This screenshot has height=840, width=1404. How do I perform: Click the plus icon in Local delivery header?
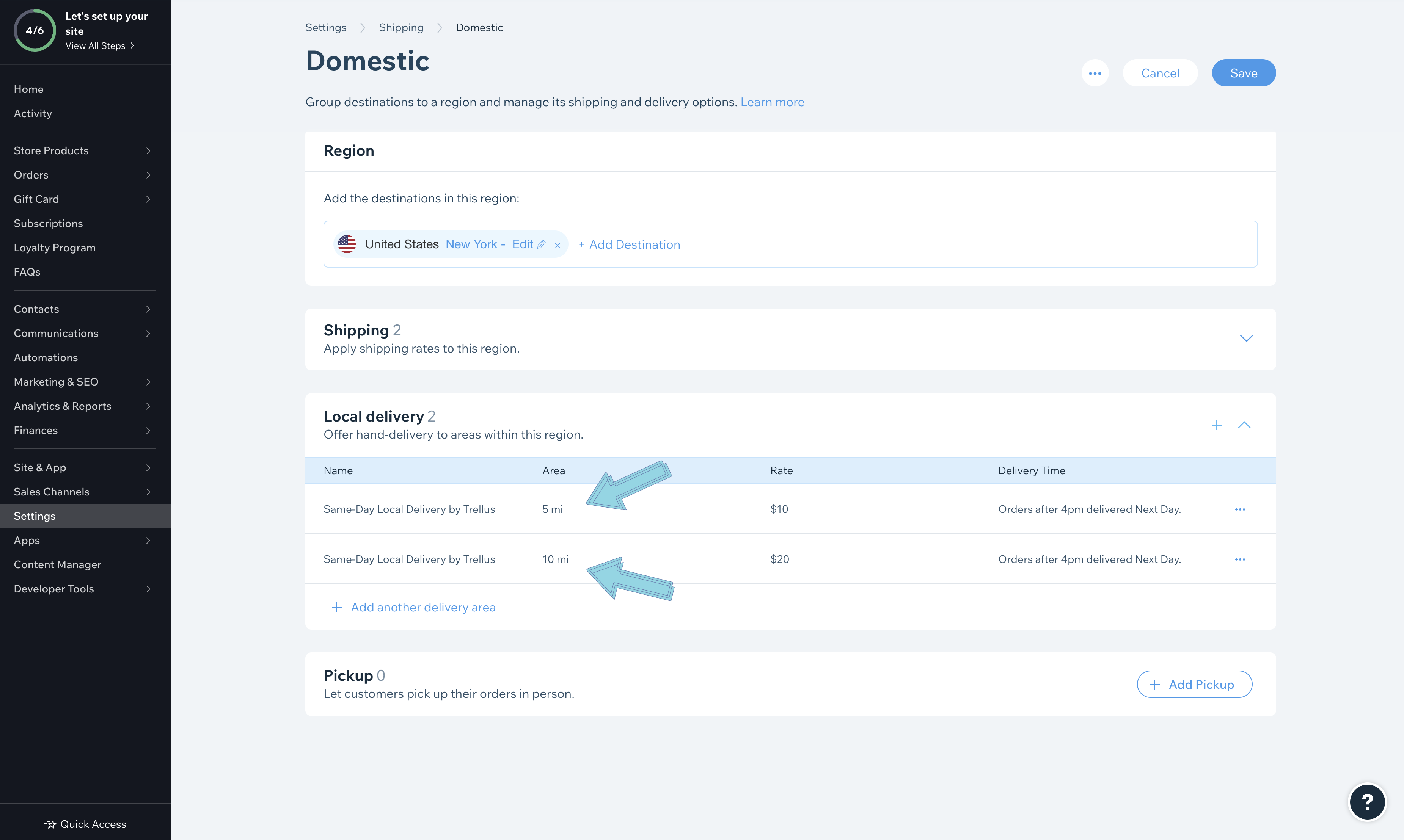coord(1216,425)
